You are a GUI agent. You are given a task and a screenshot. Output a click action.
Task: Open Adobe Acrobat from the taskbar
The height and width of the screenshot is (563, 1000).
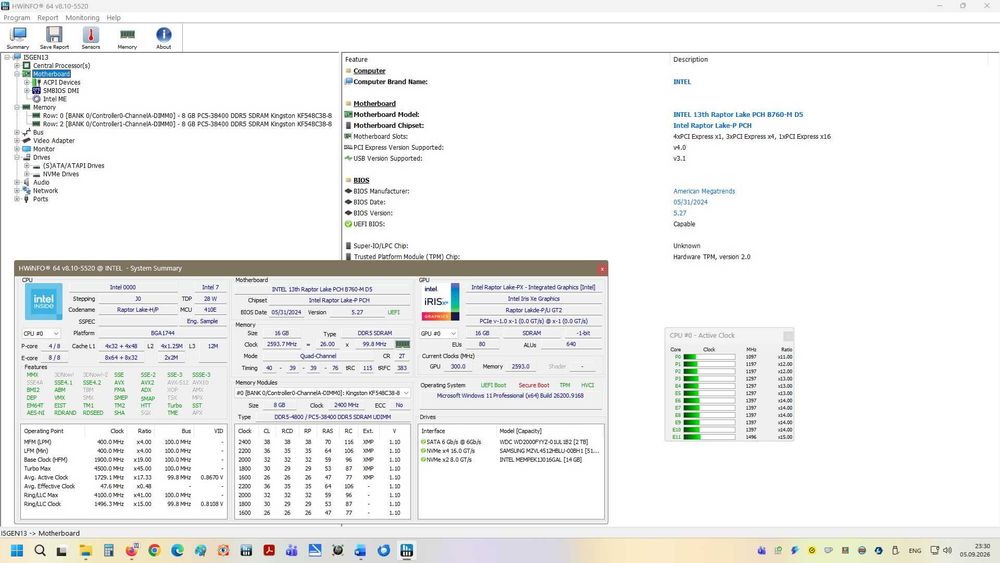point(269,551)
